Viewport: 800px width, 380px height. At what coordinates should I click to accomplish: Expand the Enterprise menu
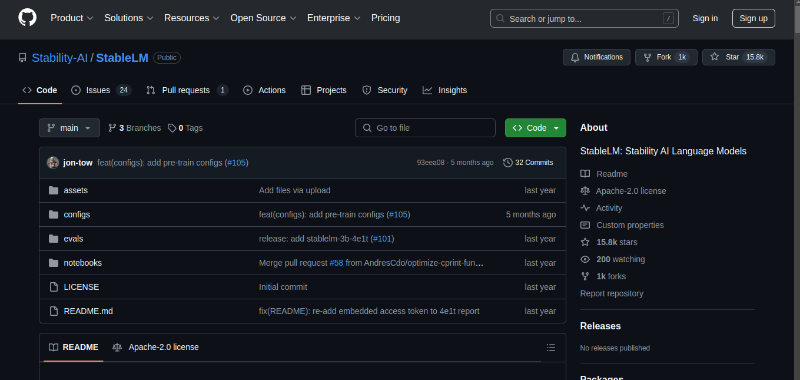333,18
